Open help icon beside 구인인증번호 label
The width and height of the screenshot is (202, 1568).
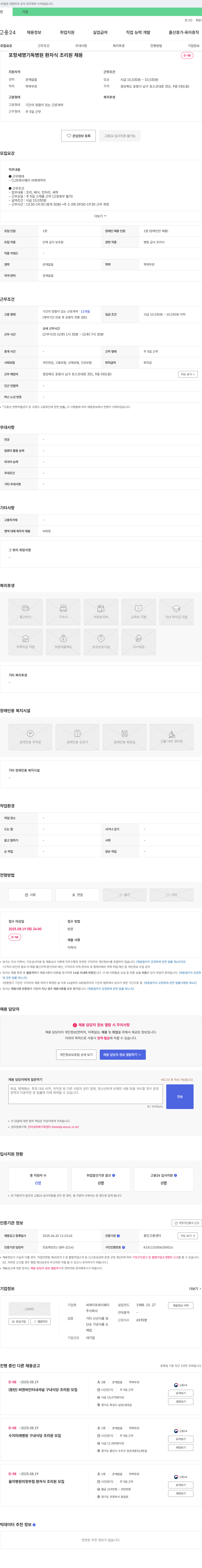(x=124, y=1247)
